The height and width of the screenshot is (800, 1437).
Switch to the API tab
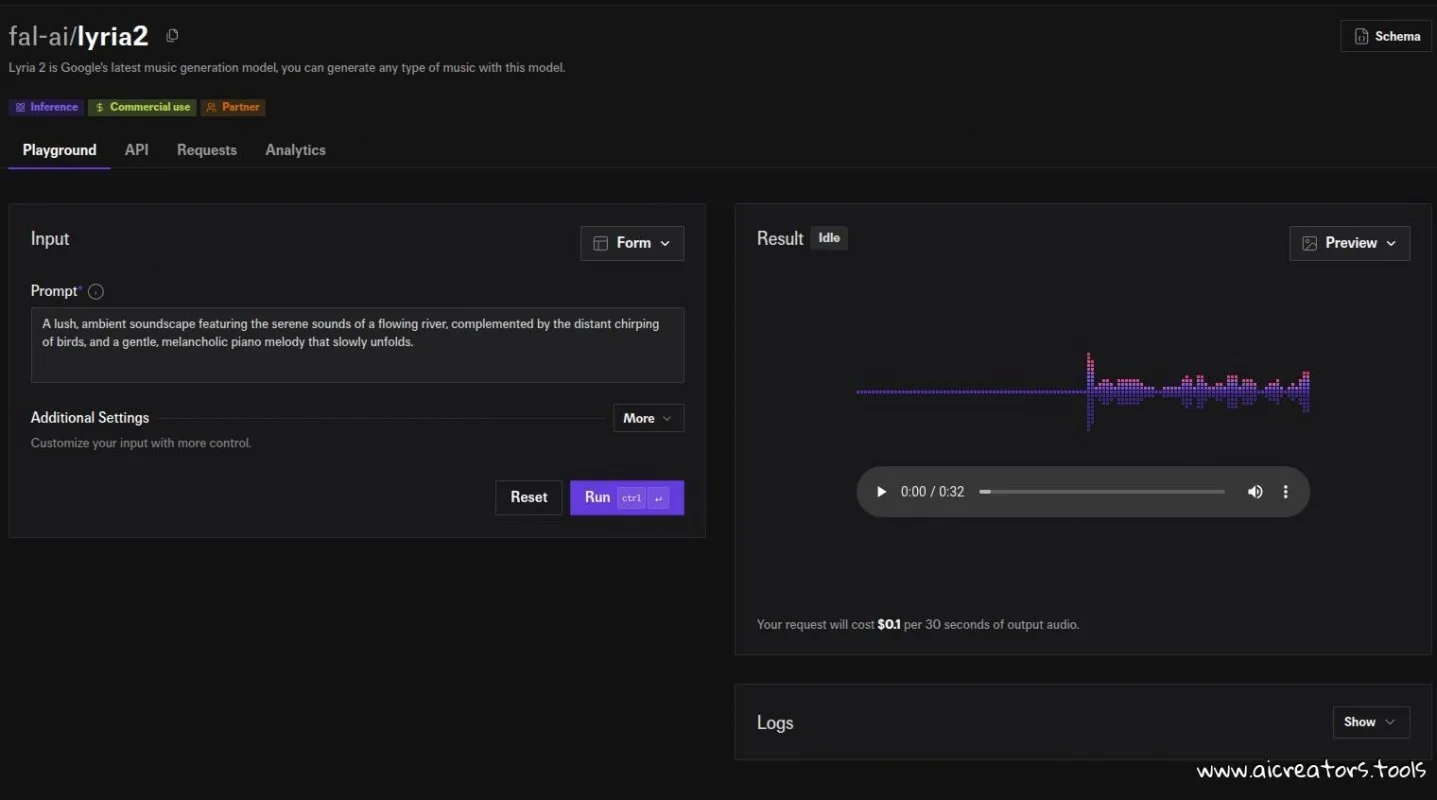[136, 150]
